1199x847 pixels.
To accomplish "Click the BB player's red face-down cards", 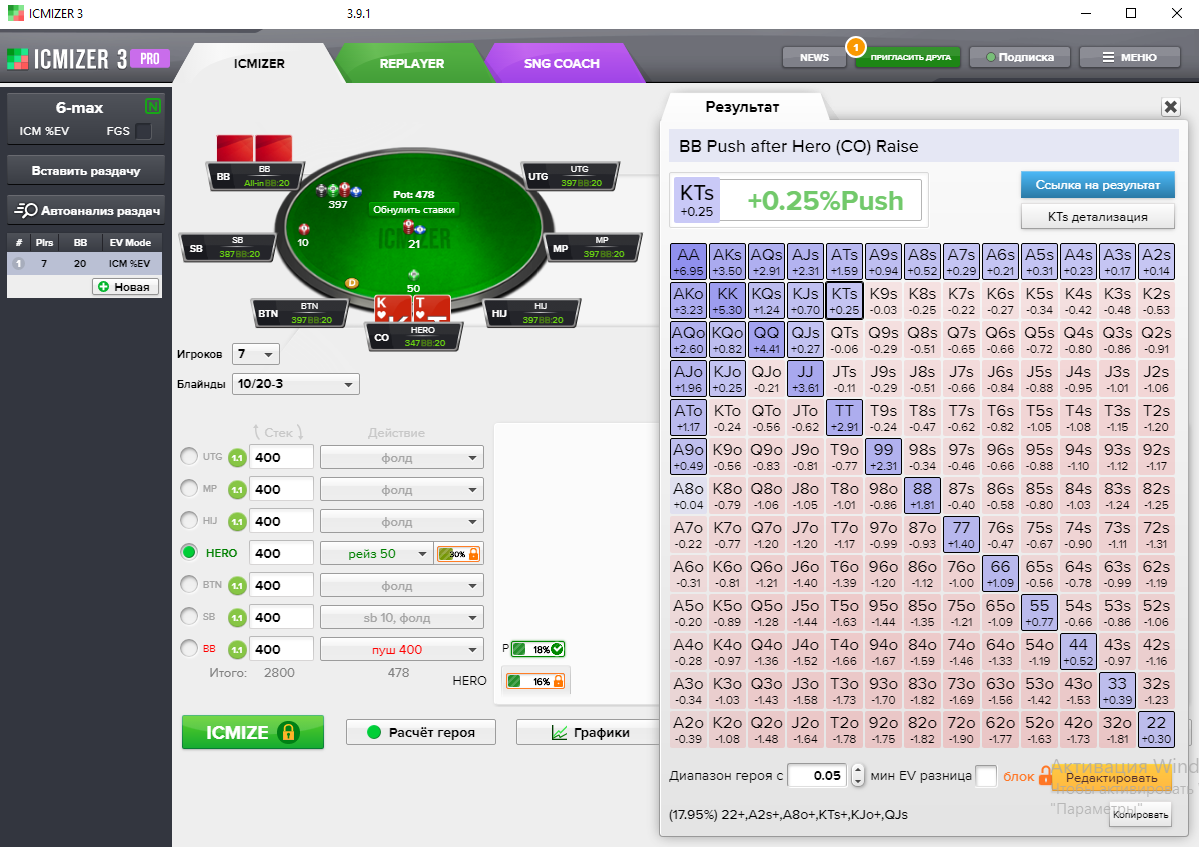I will click(254, 148).
